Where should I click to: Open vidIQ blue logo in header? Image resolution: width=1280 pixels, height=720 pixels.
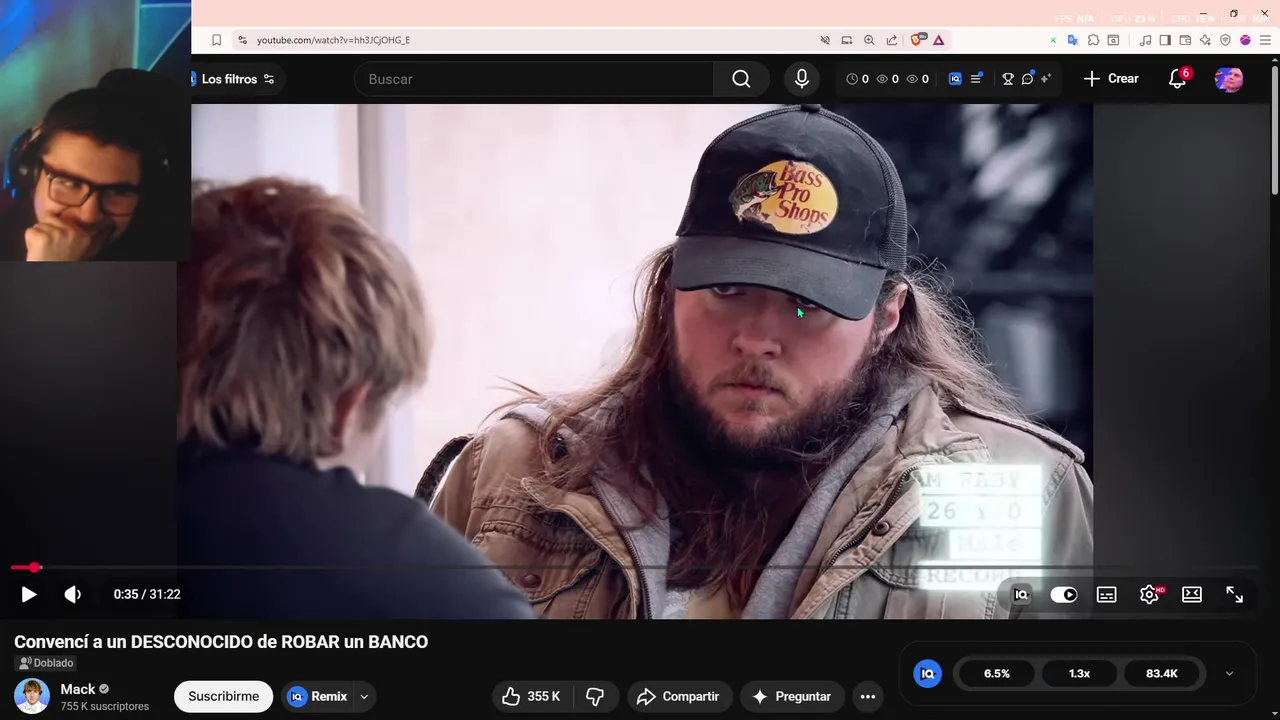pyautogui.click(x=955, y=79)
